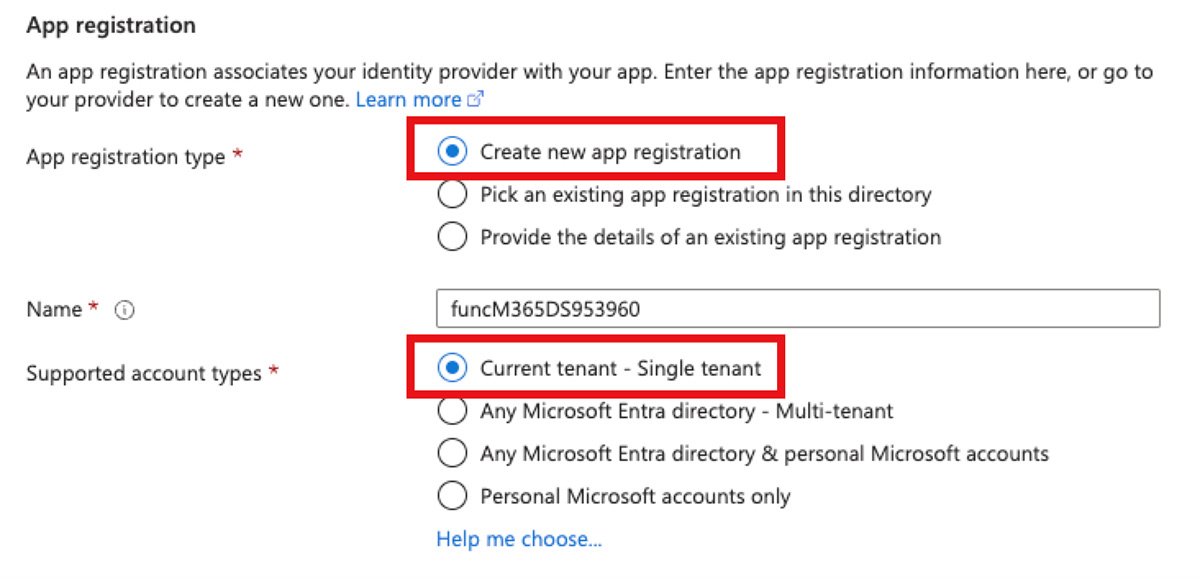
Task: Open the Learn more link
Action: pos(408,100)
